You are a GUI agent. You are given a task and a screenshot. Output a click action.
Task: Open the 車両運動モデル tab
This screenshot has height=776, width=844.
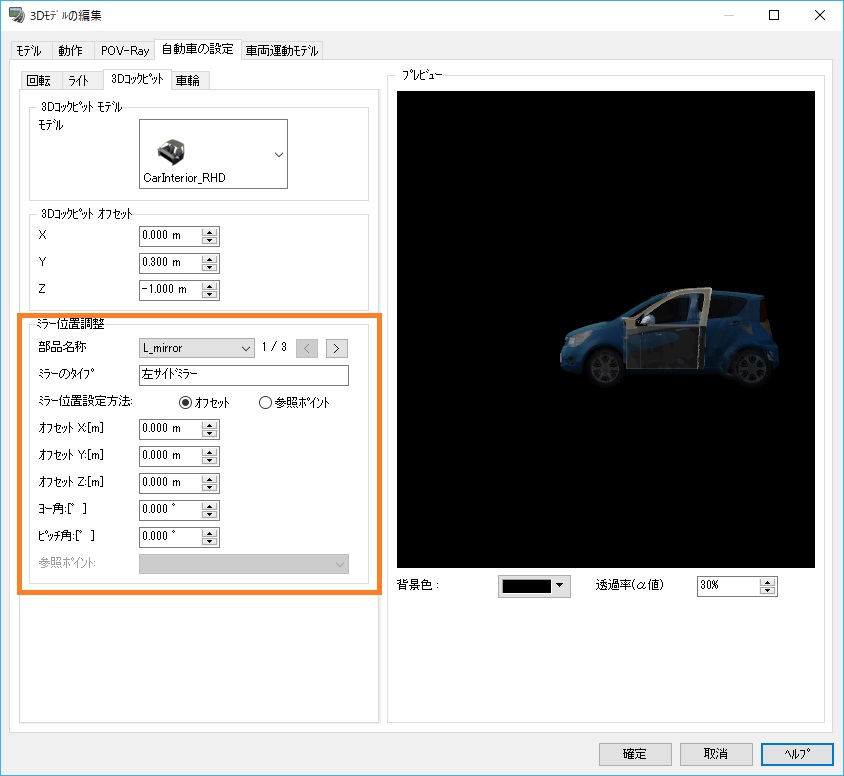pyautogui.click(x=282, y=50)
